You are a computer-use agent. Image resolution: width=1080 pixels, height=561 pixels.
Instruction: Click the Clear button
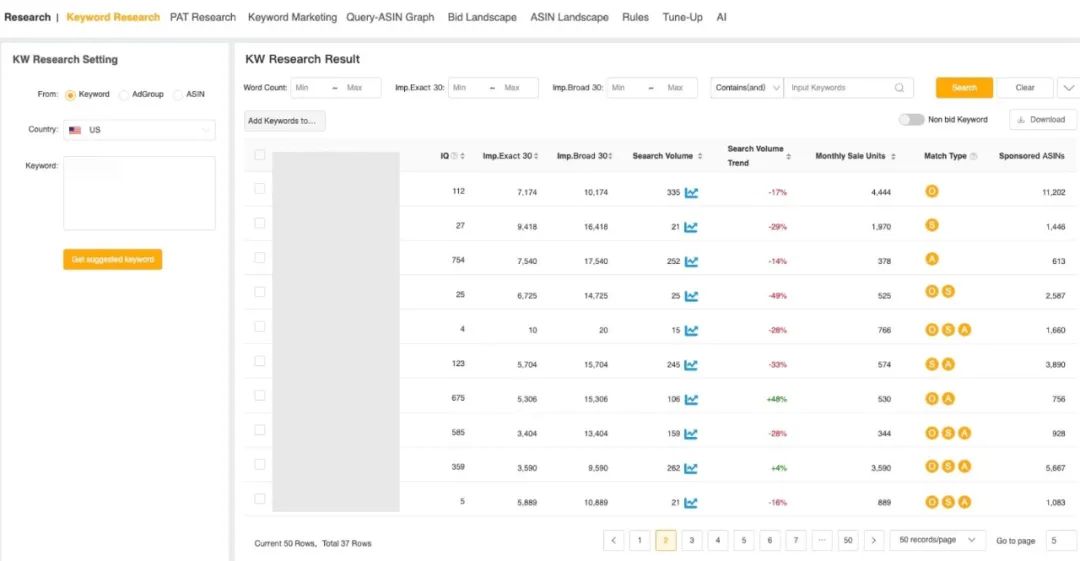1024,88
